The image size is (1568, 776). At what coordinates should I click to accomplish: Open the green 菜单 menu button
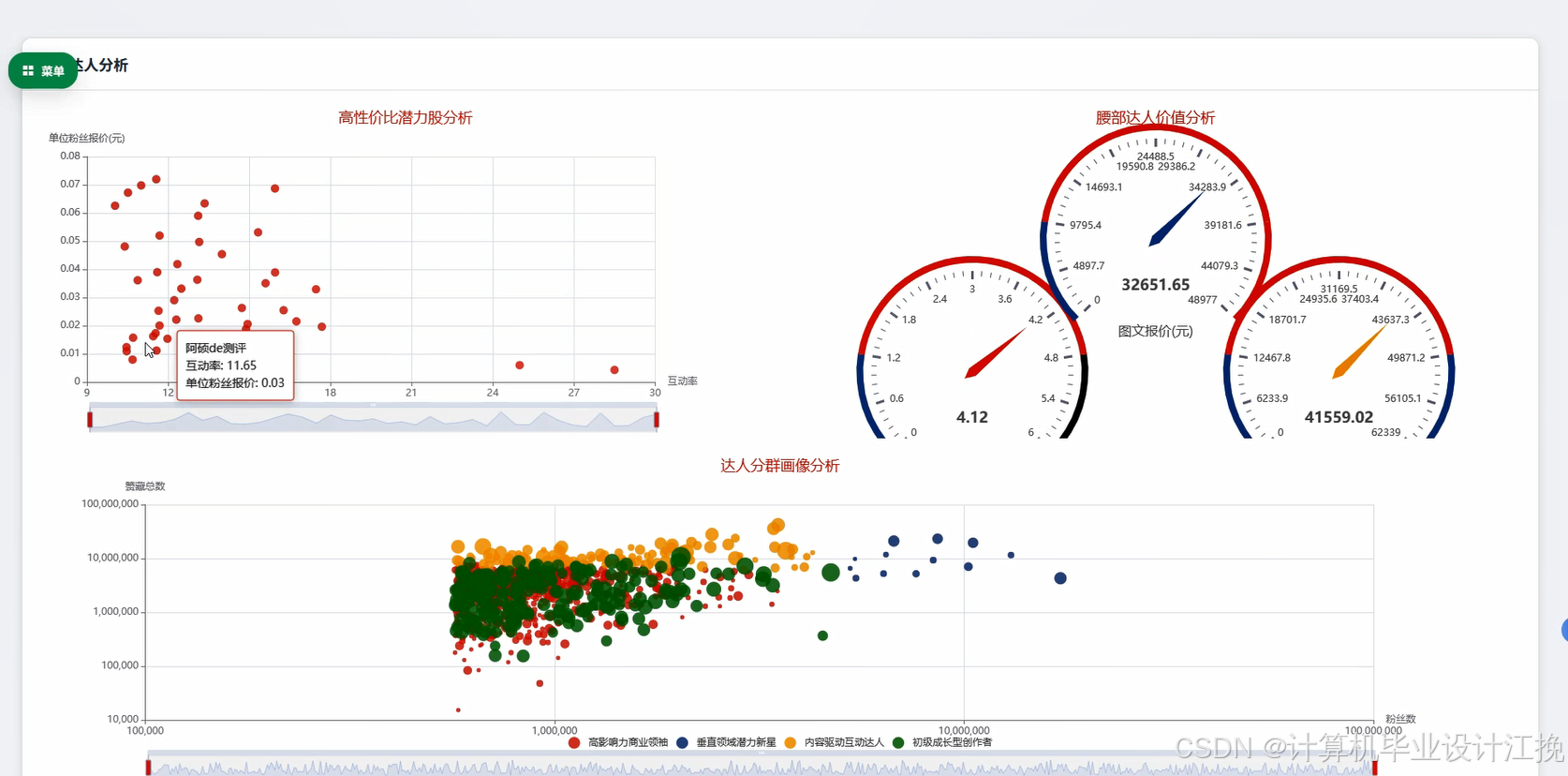[43, 70]
